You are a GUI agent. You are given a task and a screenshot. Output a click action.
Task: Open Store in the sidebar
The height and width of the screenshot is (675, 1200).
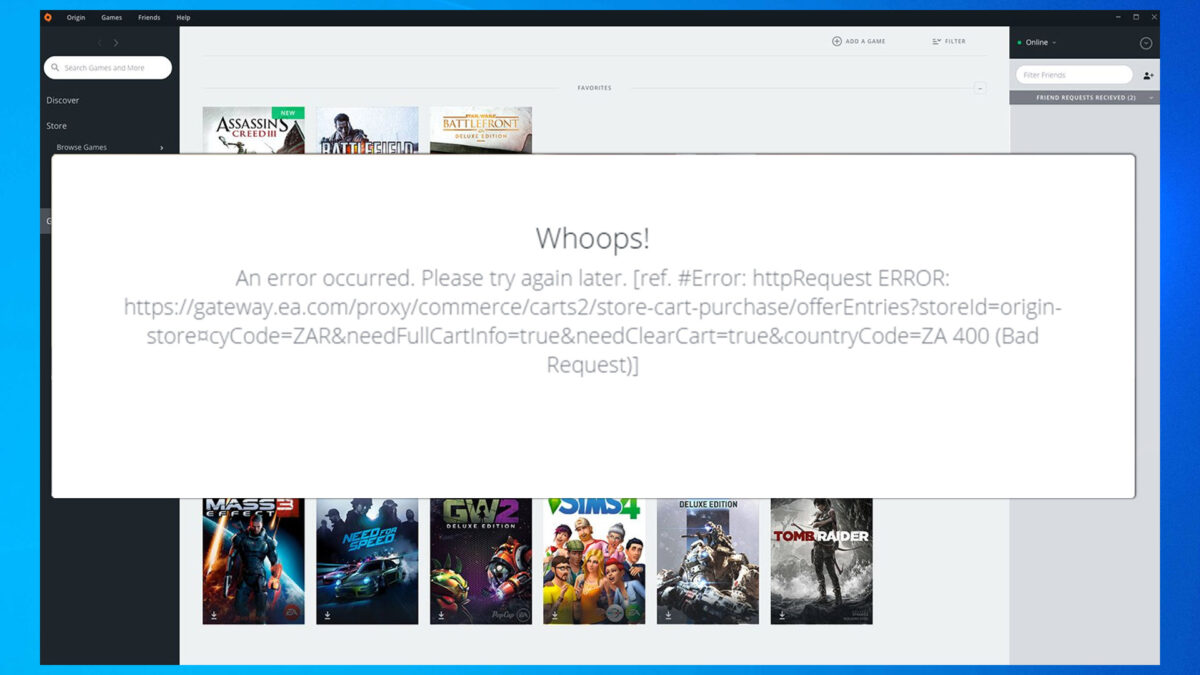coord(57,126)
